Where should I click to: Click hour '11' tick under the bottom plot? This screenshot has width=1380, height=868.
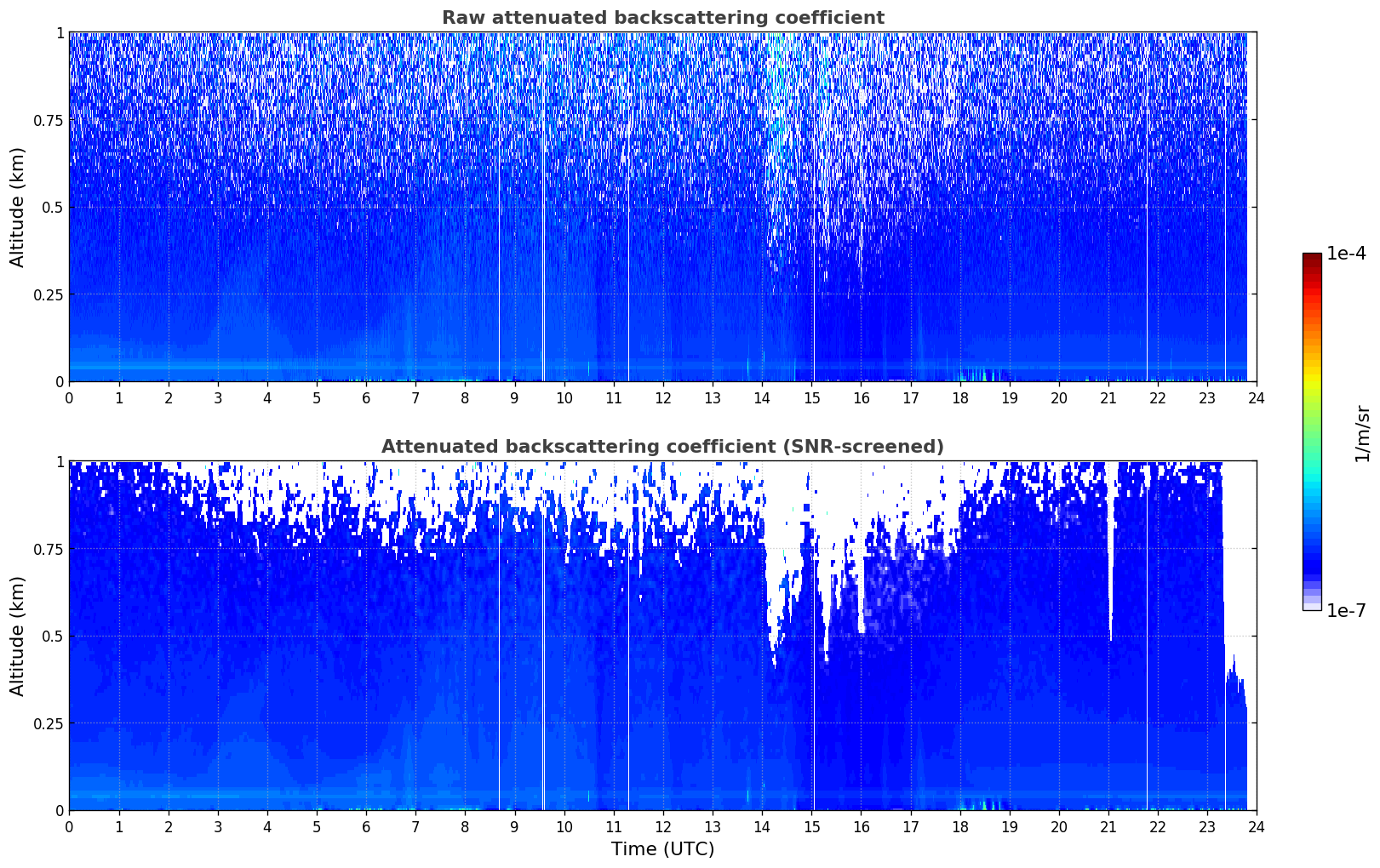pos(614,826)
